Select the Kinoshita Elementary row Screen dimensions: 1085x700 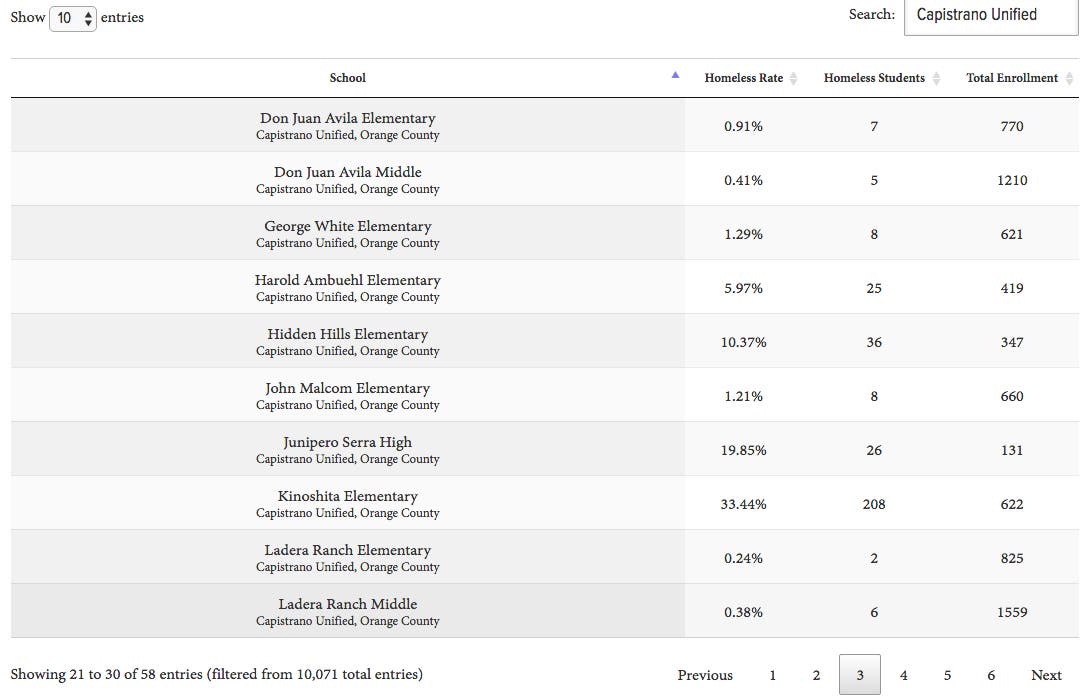pos(347,503)
